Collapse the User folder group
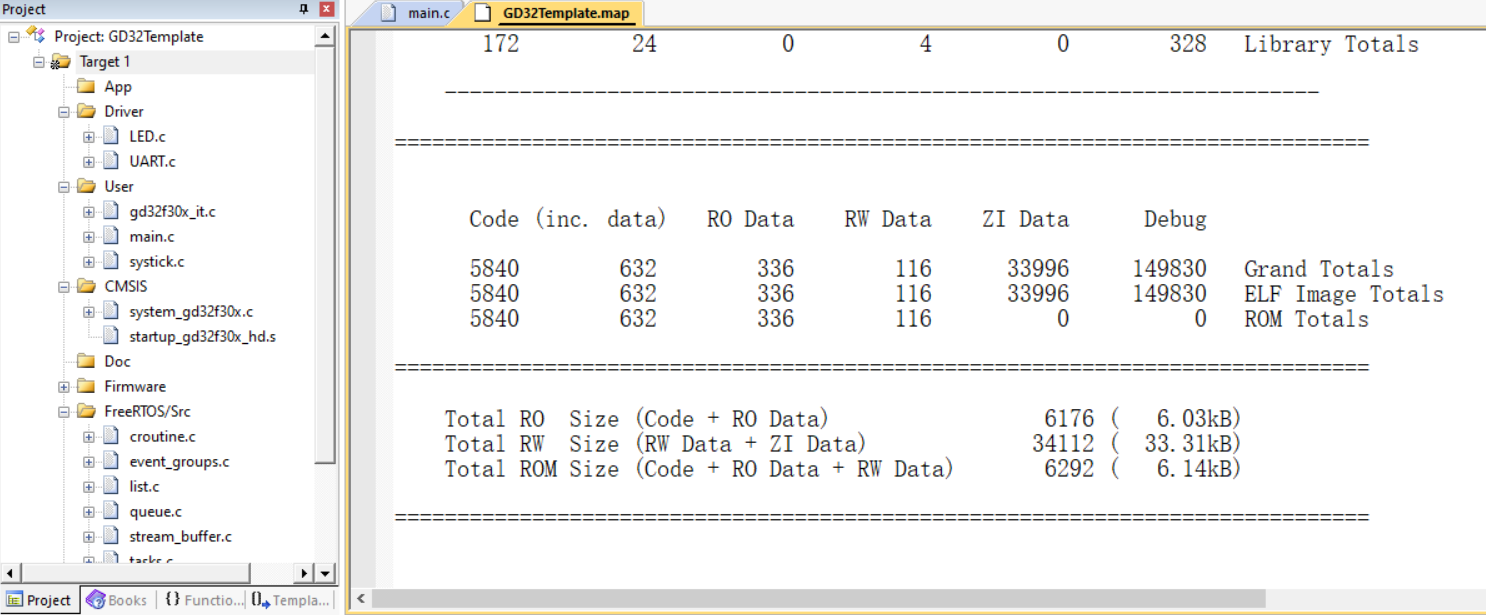 coord(64,186)
